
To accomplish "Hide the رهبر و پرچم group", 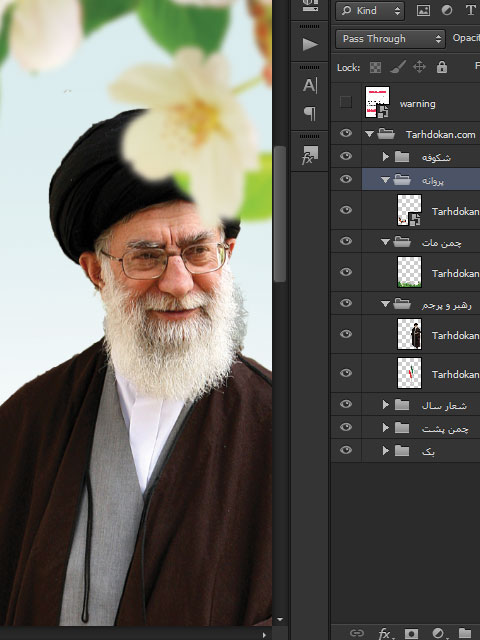I will pyautogui.click(x=346, y=303).
